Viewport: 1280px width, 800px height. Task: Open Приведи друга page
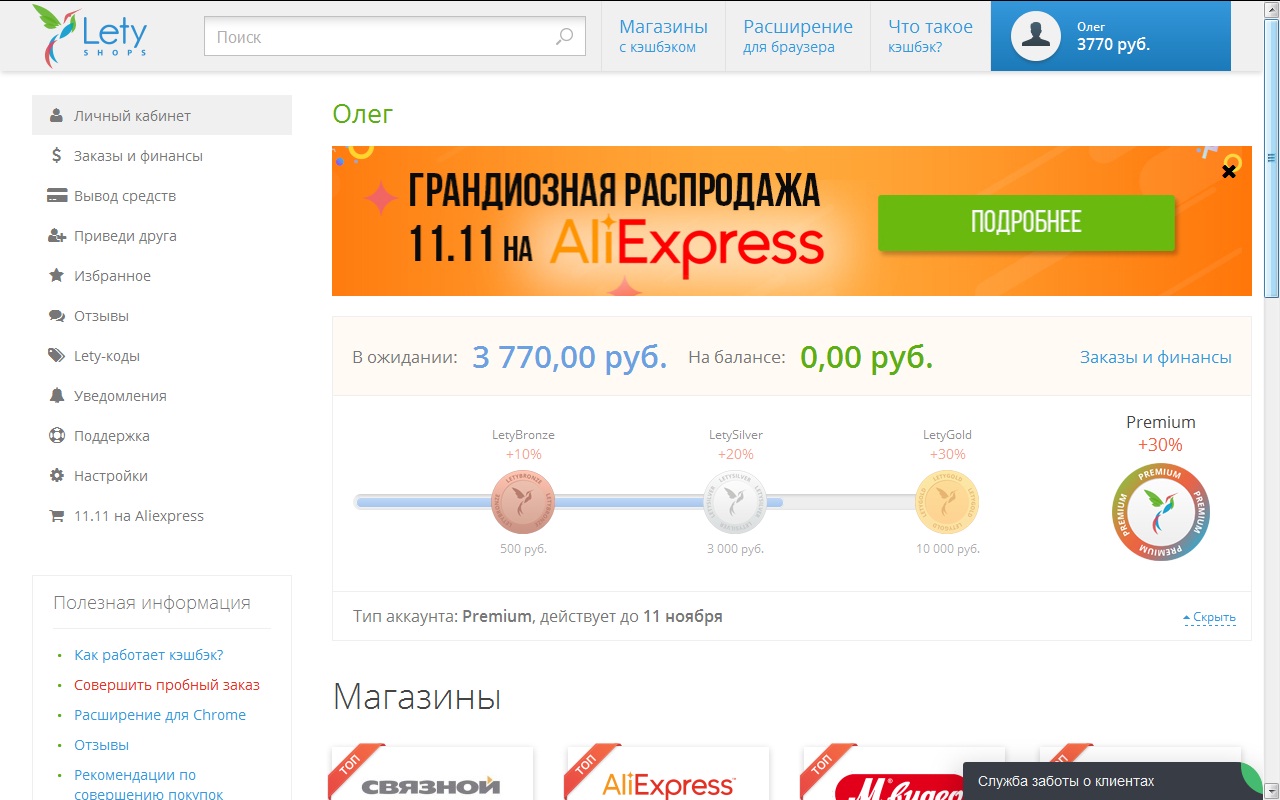point(162,235)
